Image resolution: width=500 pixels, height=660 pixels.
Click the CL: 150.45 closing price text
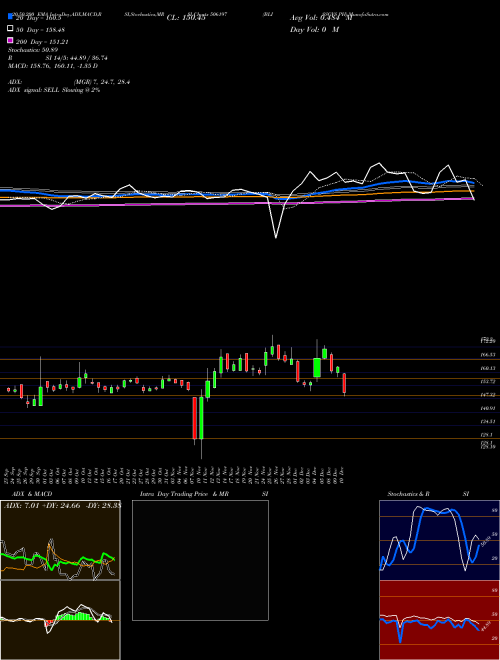[186, 18]
